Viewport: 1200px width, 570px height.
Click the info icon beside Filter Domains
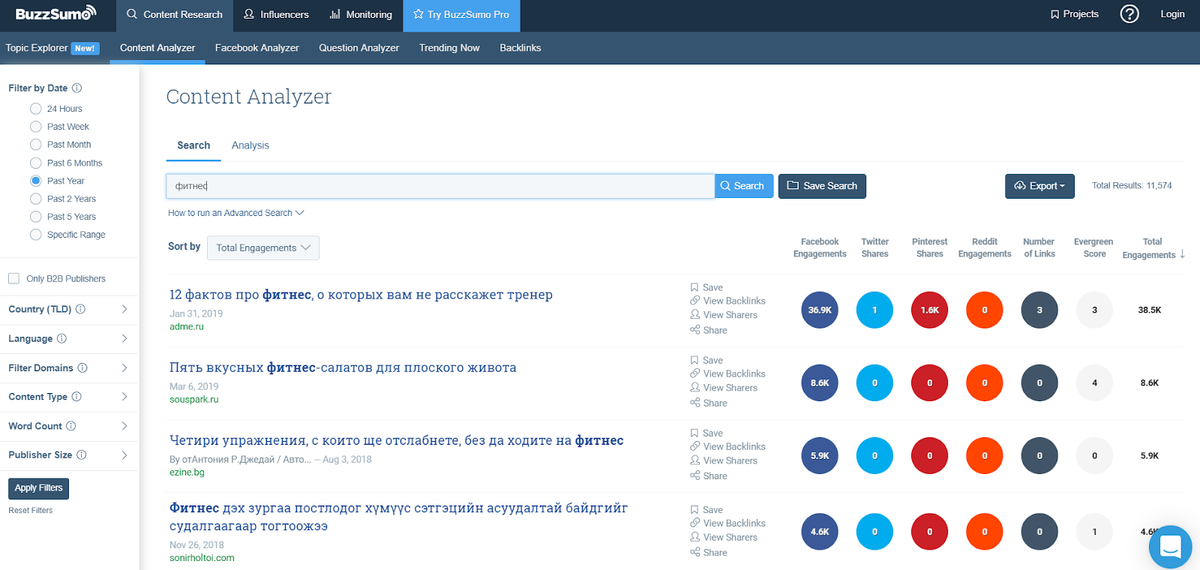pos(82,368)
